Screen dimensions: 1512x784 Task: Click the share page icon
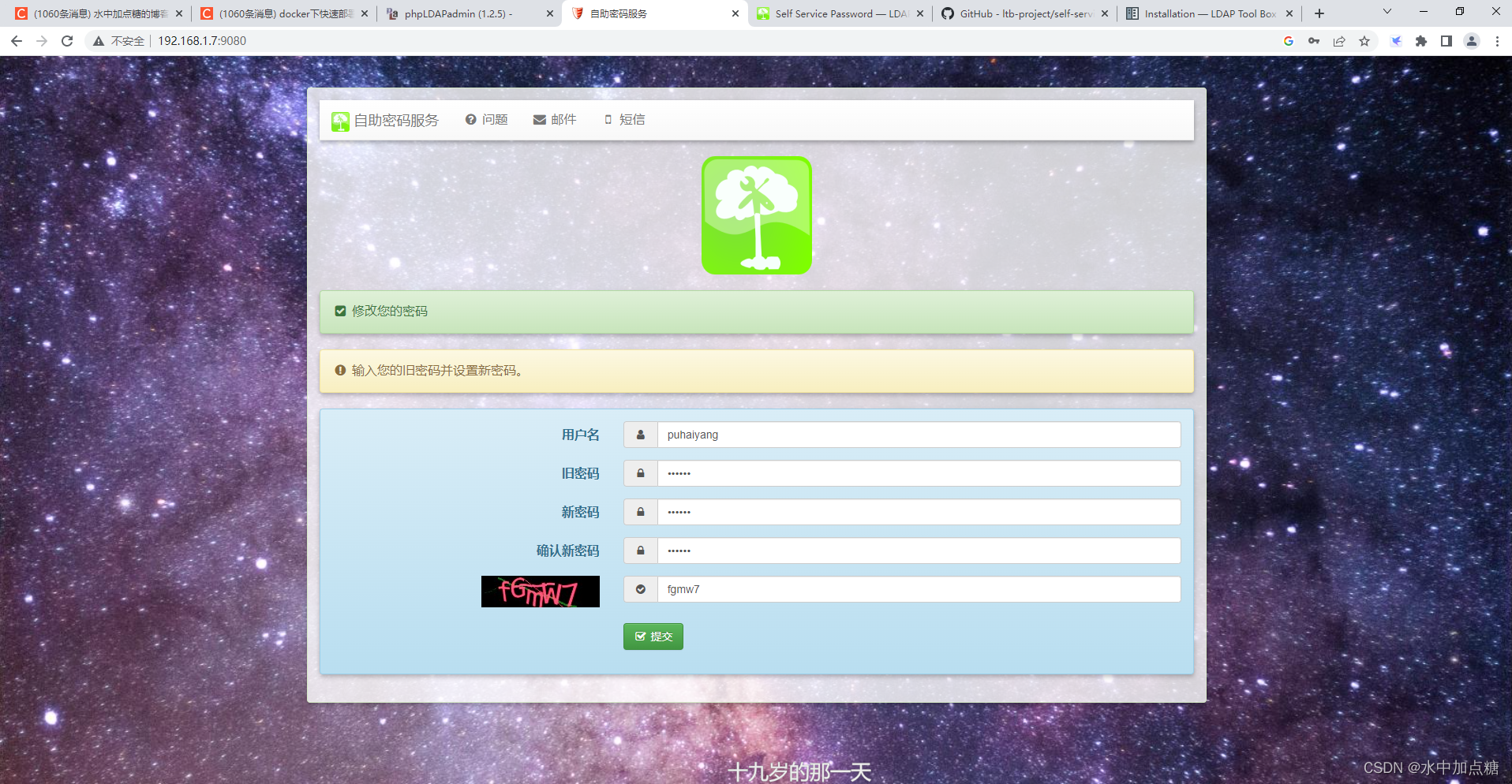[x=1339, y=41]
